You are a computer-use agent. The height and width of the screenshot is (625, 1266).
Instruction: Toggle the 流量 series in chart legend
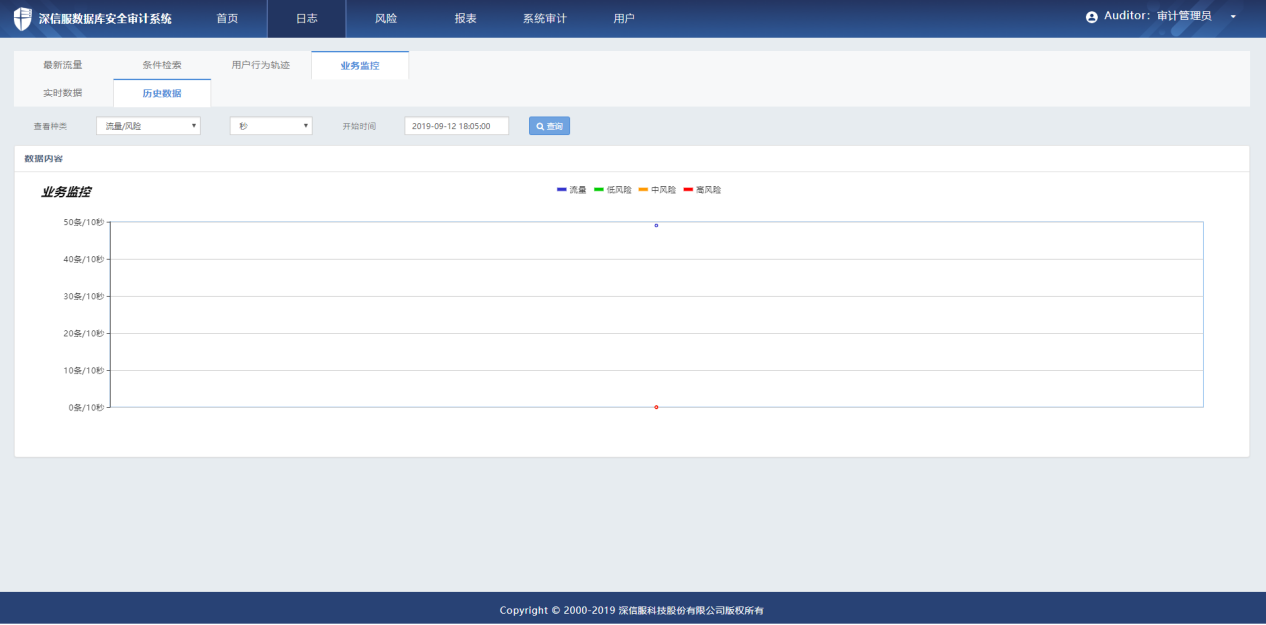(x=572, y=189)
